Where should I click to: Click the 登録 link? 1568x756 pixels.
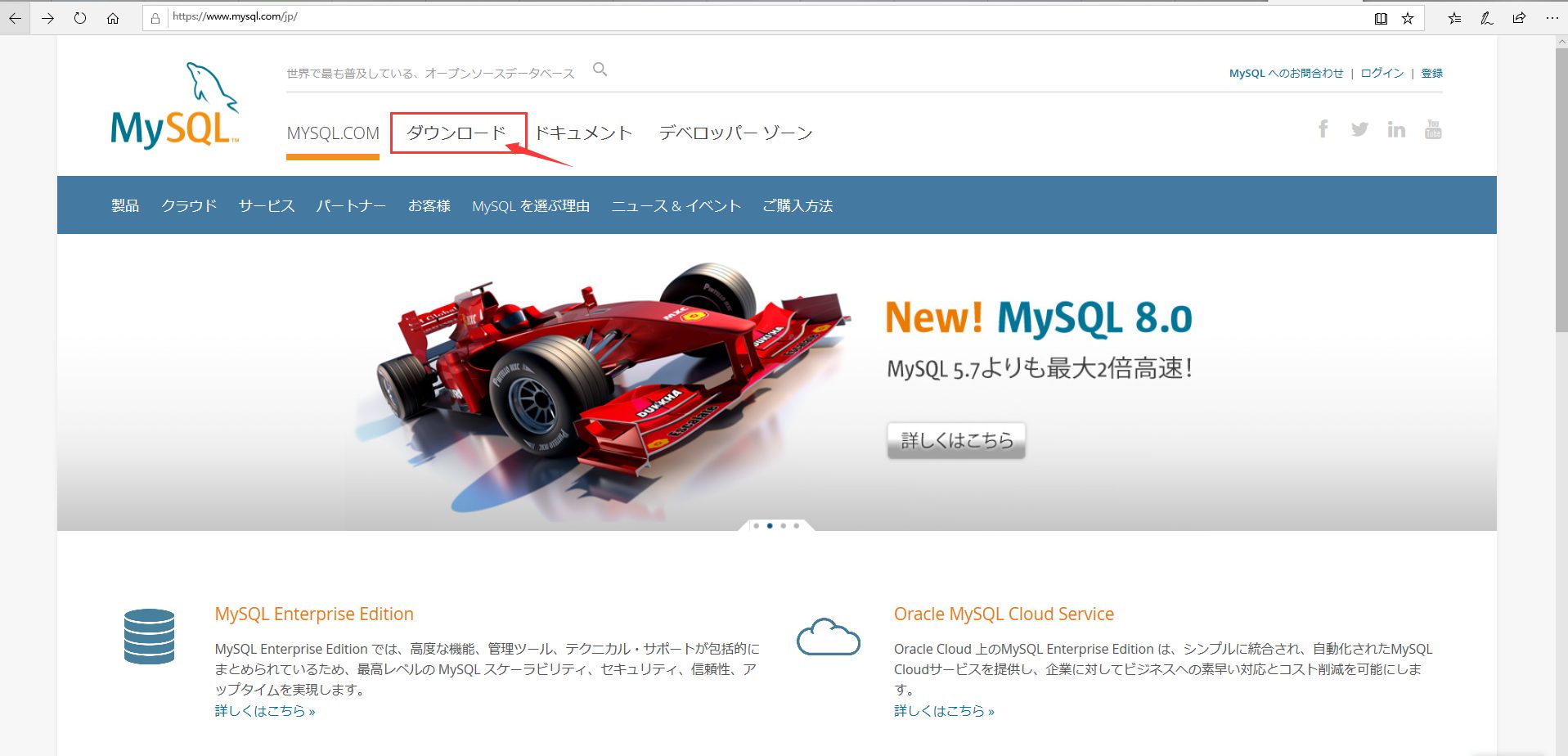(1431, 73)
